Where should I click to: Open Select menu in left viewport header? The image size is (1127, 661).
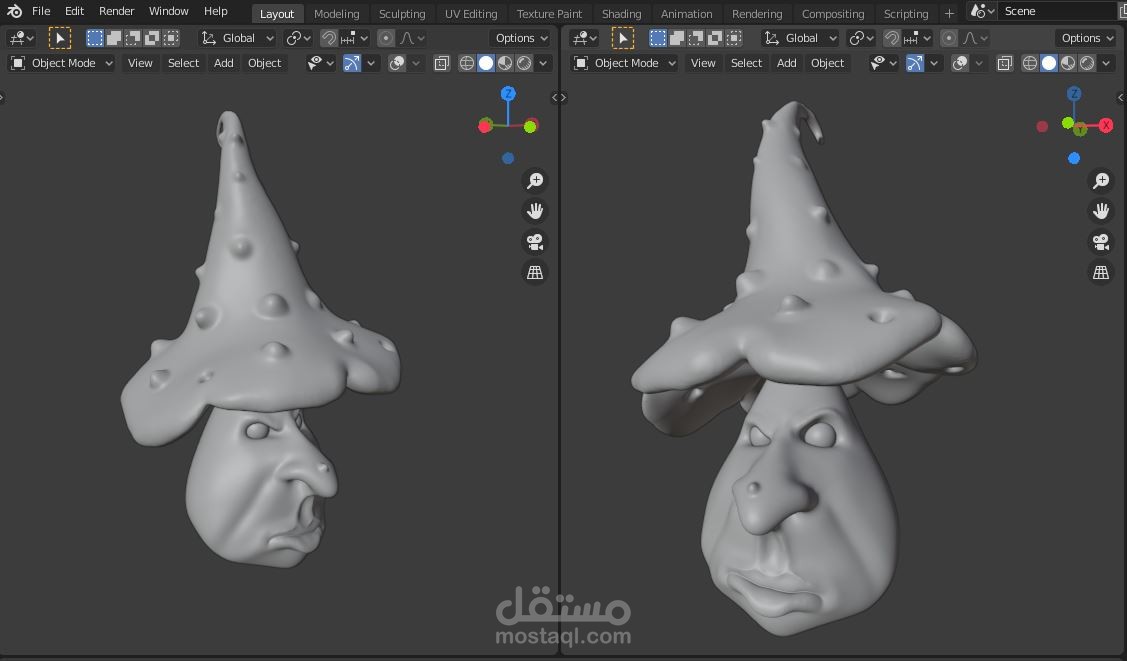[x=183, y=63]
